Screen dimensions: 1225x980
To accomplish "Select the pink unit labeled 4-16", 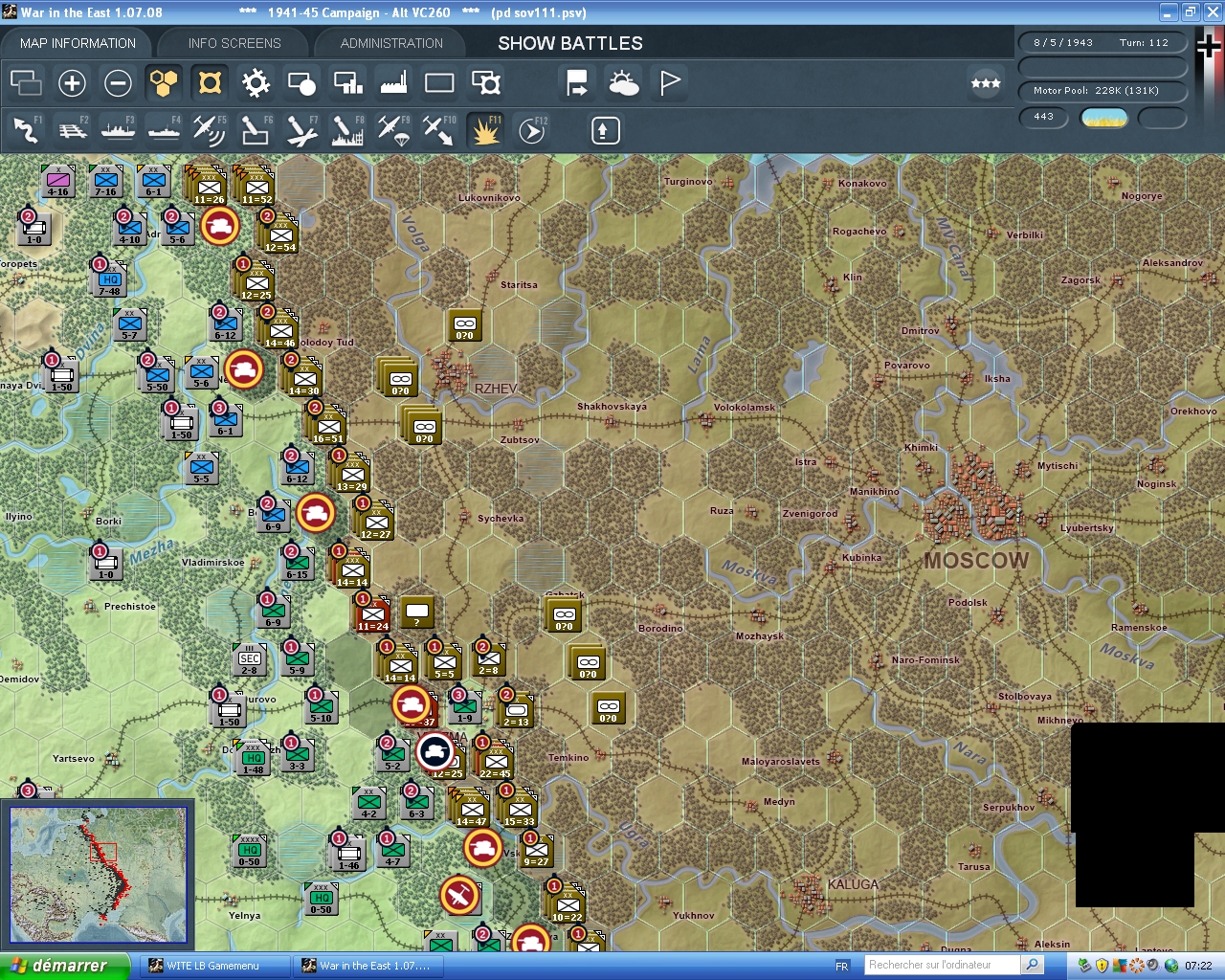I will pos(57,181).
